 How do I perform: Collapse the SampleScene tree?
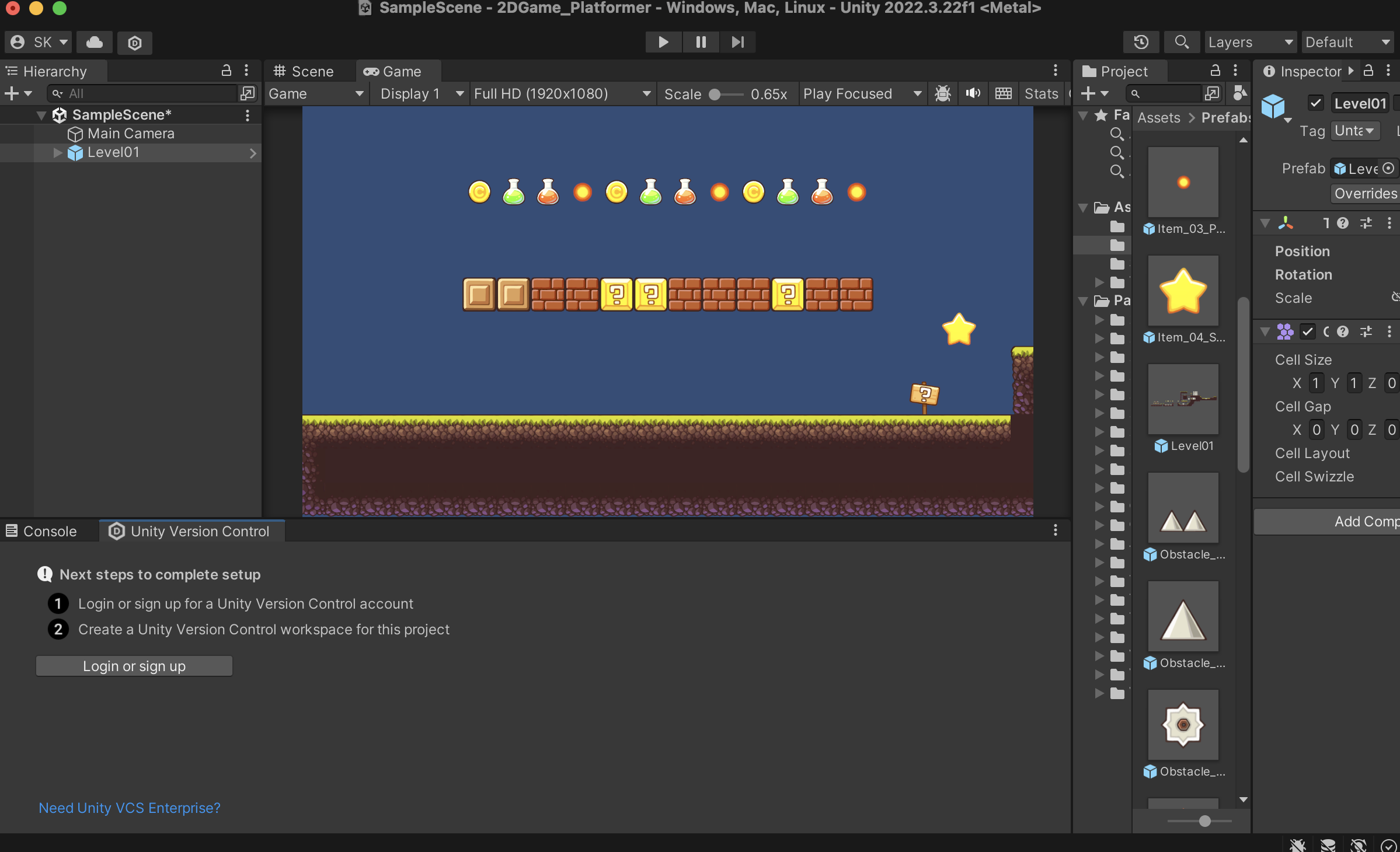click(41, 116)
